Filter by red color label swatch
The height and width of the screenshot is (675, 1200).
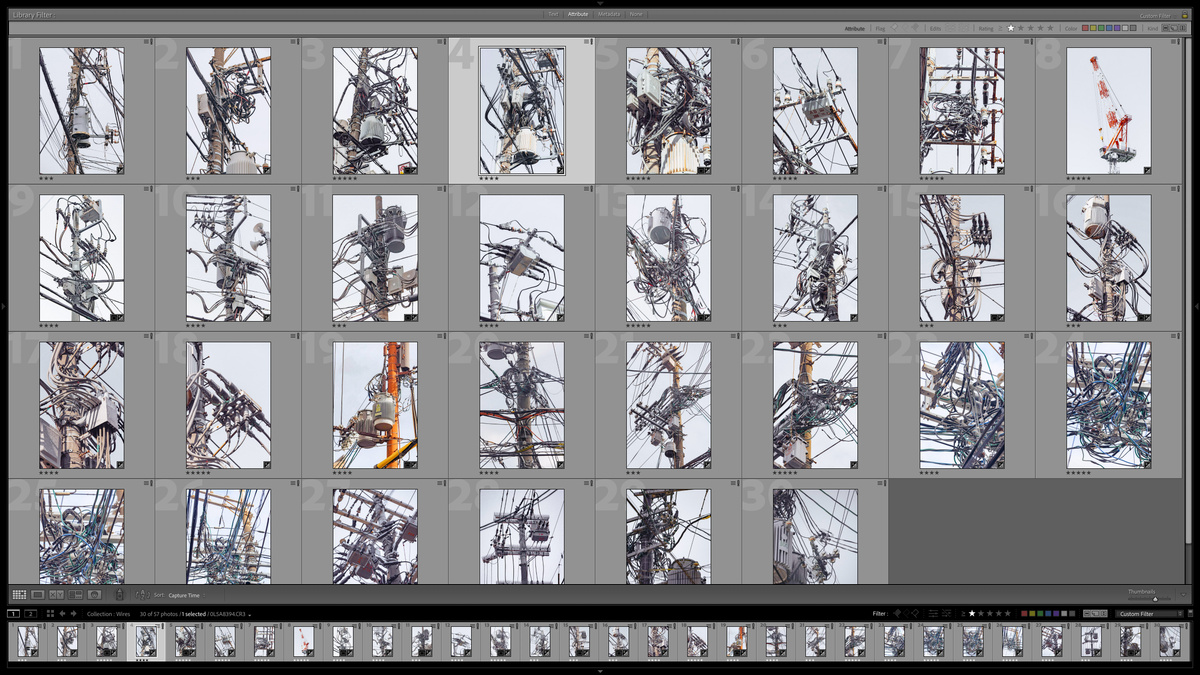1086,29
